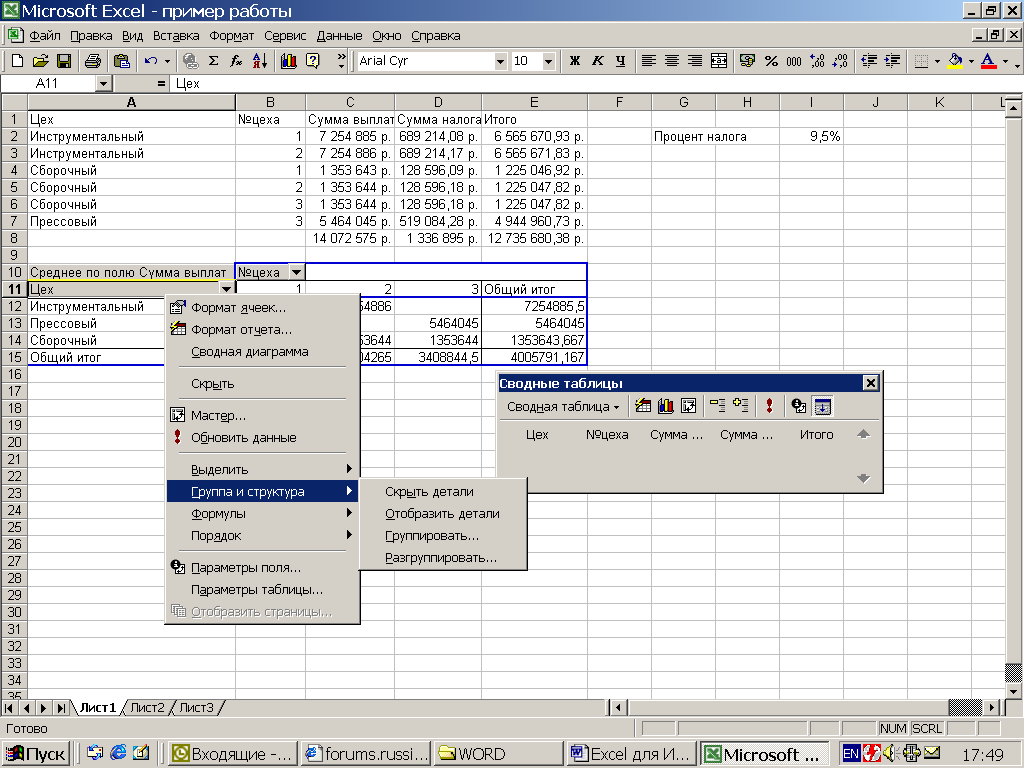Toggle right text alignment
The height and width of the screenshot is (768, 1024).
point(695,61)
